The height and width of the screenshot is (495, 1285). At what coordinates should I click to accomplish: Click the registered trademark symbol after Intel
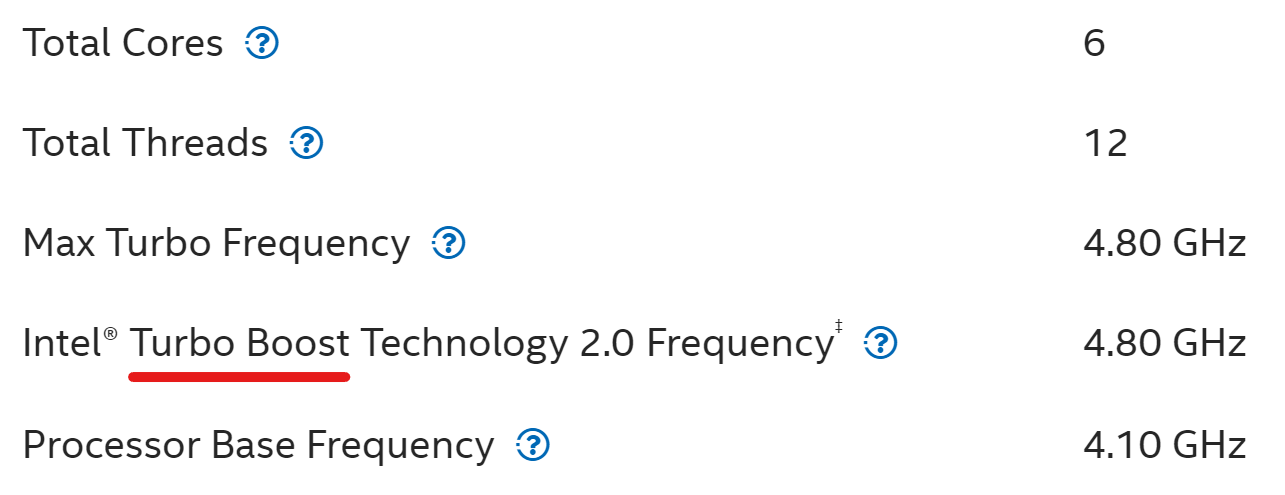click(110, 334)
